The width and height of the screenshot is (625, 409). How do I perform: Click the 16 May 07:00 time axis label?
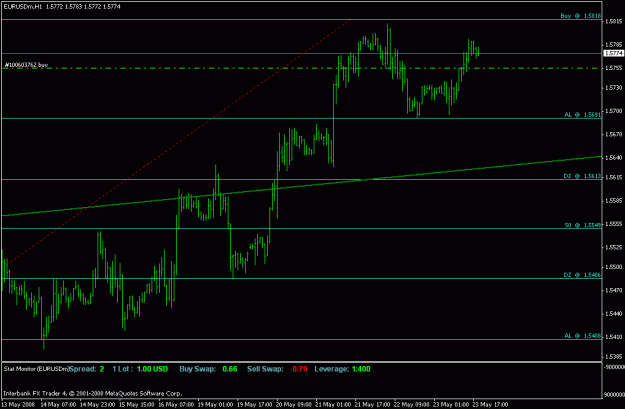[x=176, y=405]
